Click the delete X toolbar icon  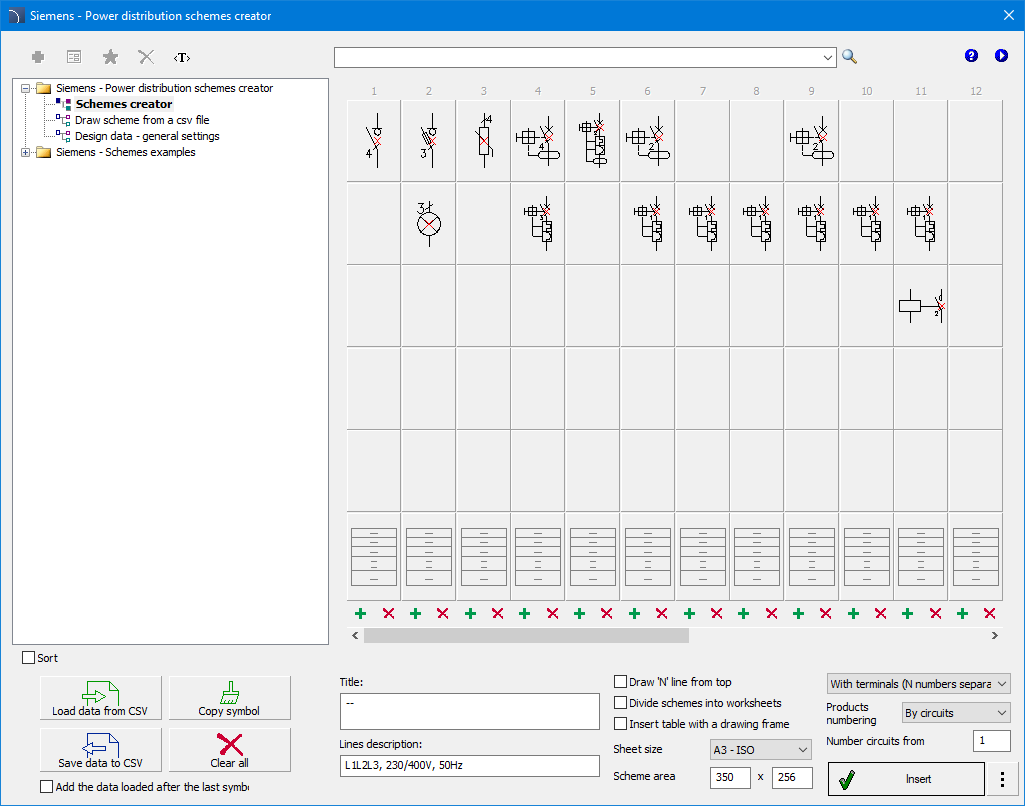(146, 58)
